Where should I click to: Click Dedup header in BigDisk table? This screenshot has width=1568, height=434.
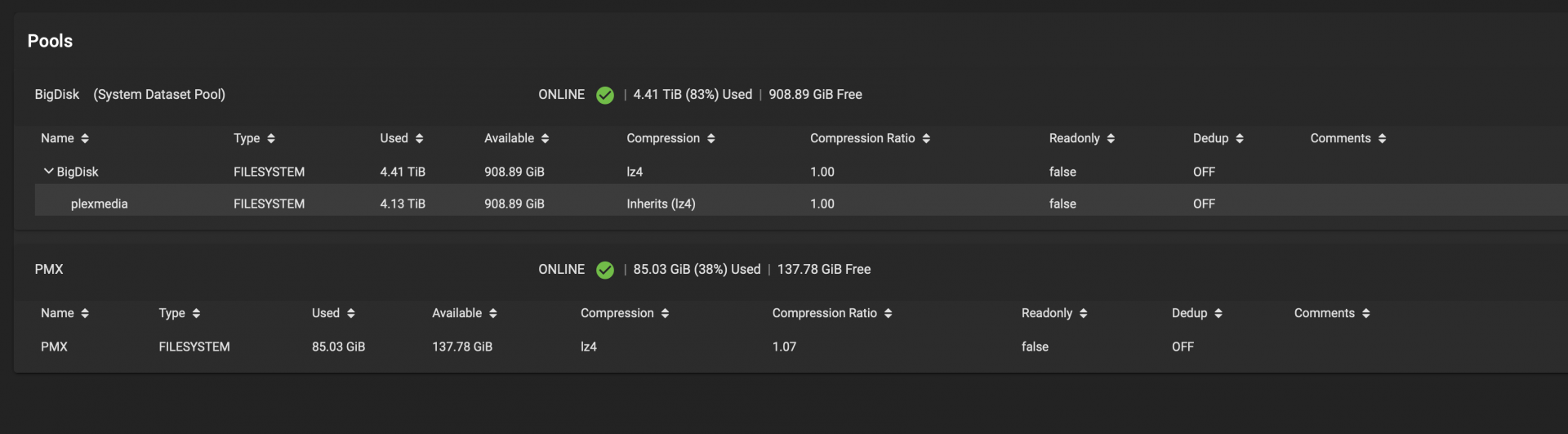1210,138
